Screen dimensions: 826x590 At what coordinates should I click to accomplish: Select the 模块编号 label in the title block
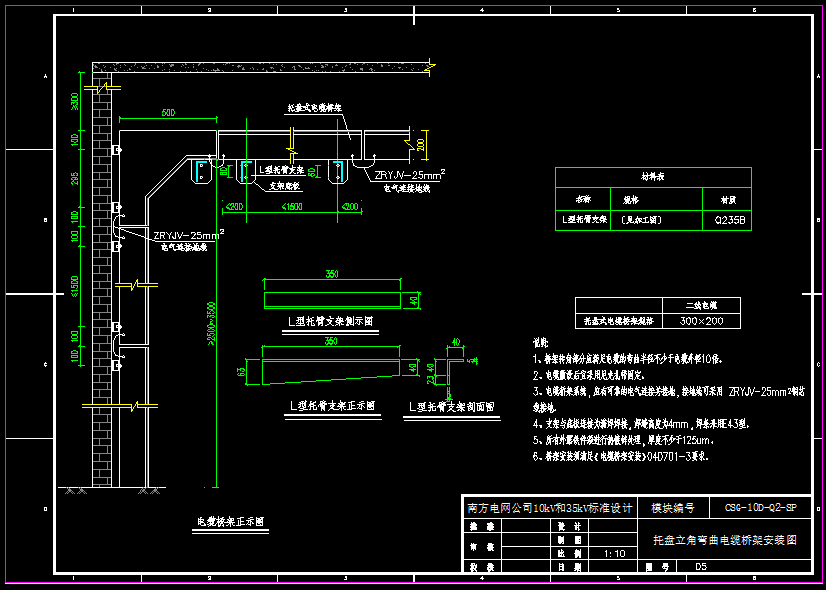coord(673,508)
